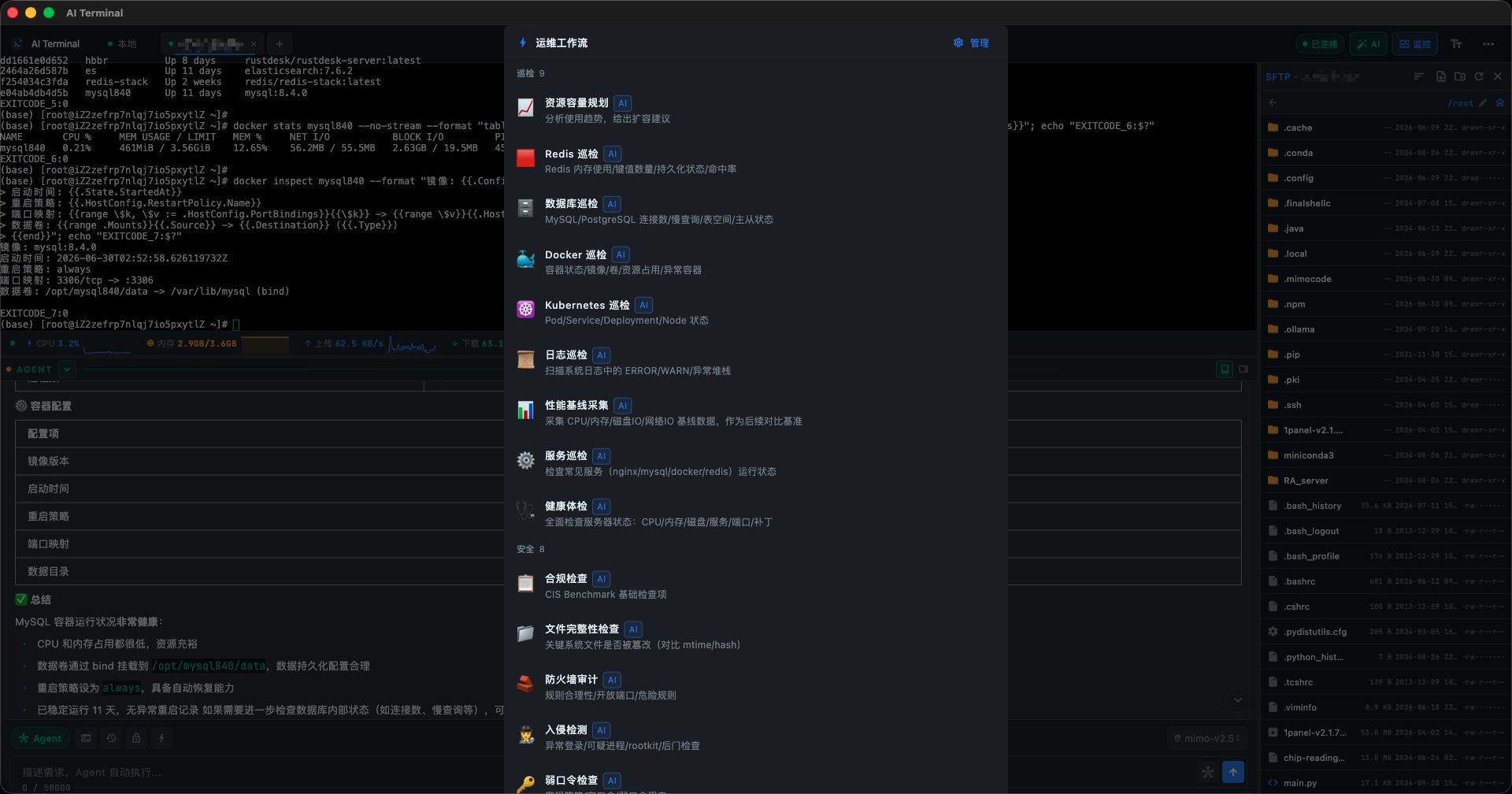Open the 健康体检 stethoscope icon
This screenshot has height=794, width=1512.
click(x=525, y=511)
